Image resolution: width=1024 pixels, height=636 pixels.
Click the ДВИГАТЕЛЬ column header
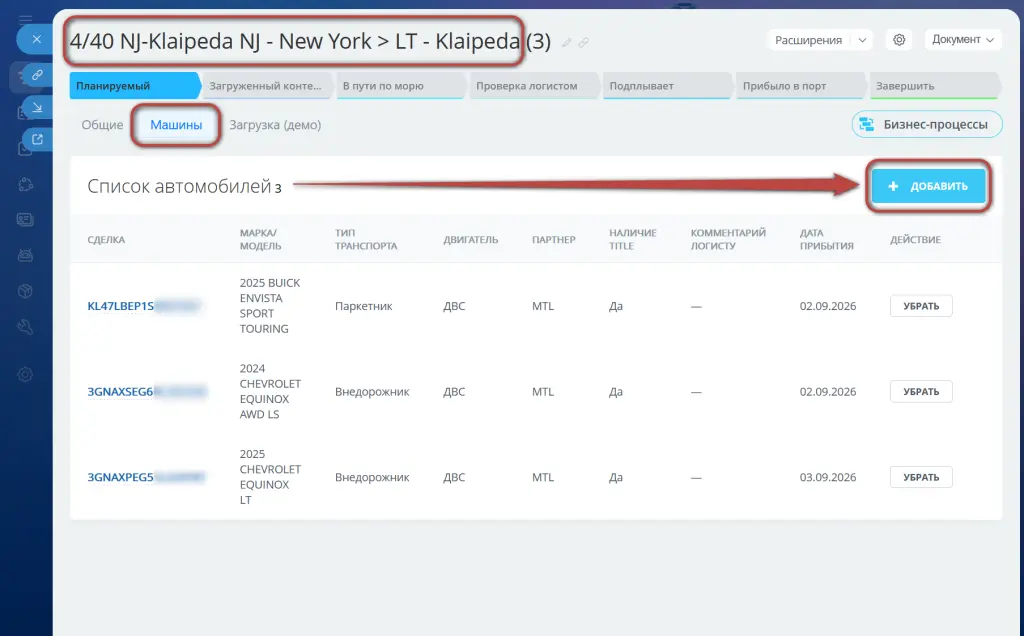pyautogui.click(x=470, y=240)
